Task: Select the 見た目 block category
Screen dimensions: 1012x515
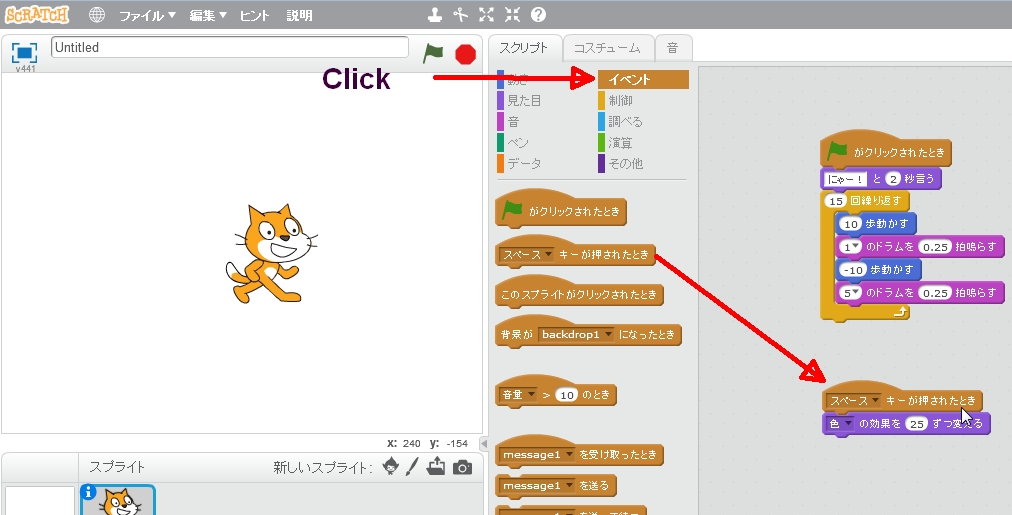Action: tap(520, 101)
